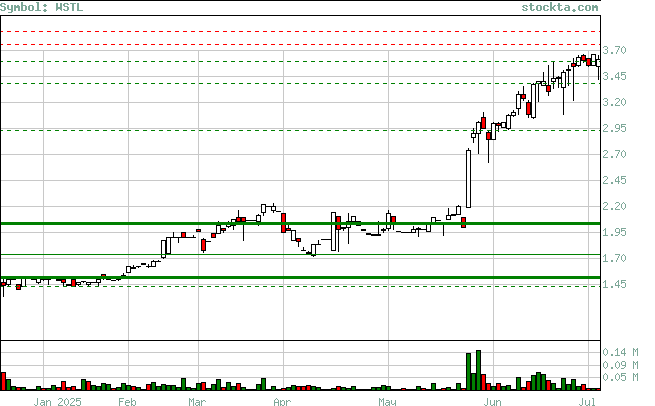The width and height of the screenshot is (655, 406).
Task: Click the 2.20 price axis label
Action: point(614,206)
